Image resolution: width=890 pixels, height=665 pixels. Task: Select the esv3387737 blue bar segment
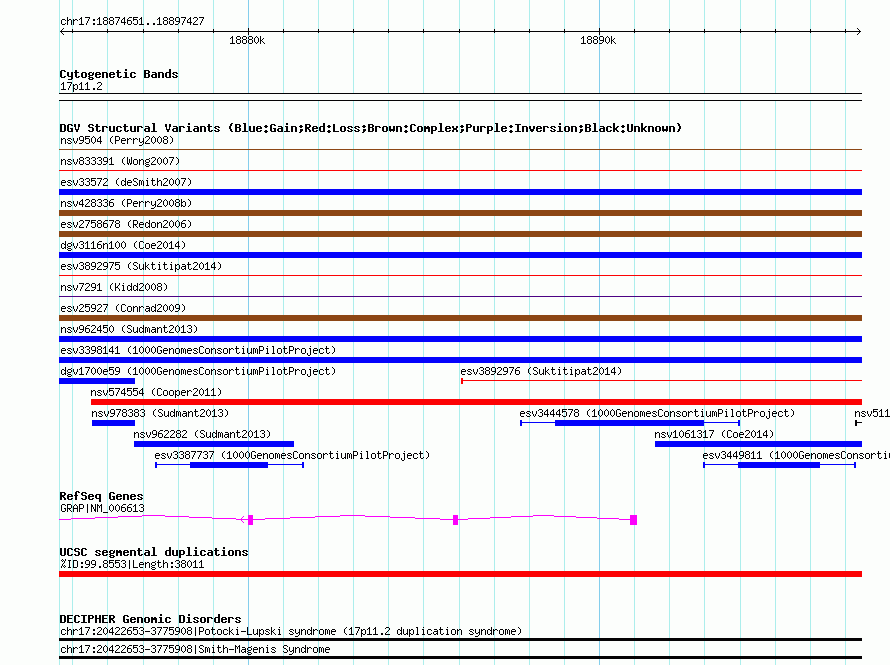[x=229, y=465]
